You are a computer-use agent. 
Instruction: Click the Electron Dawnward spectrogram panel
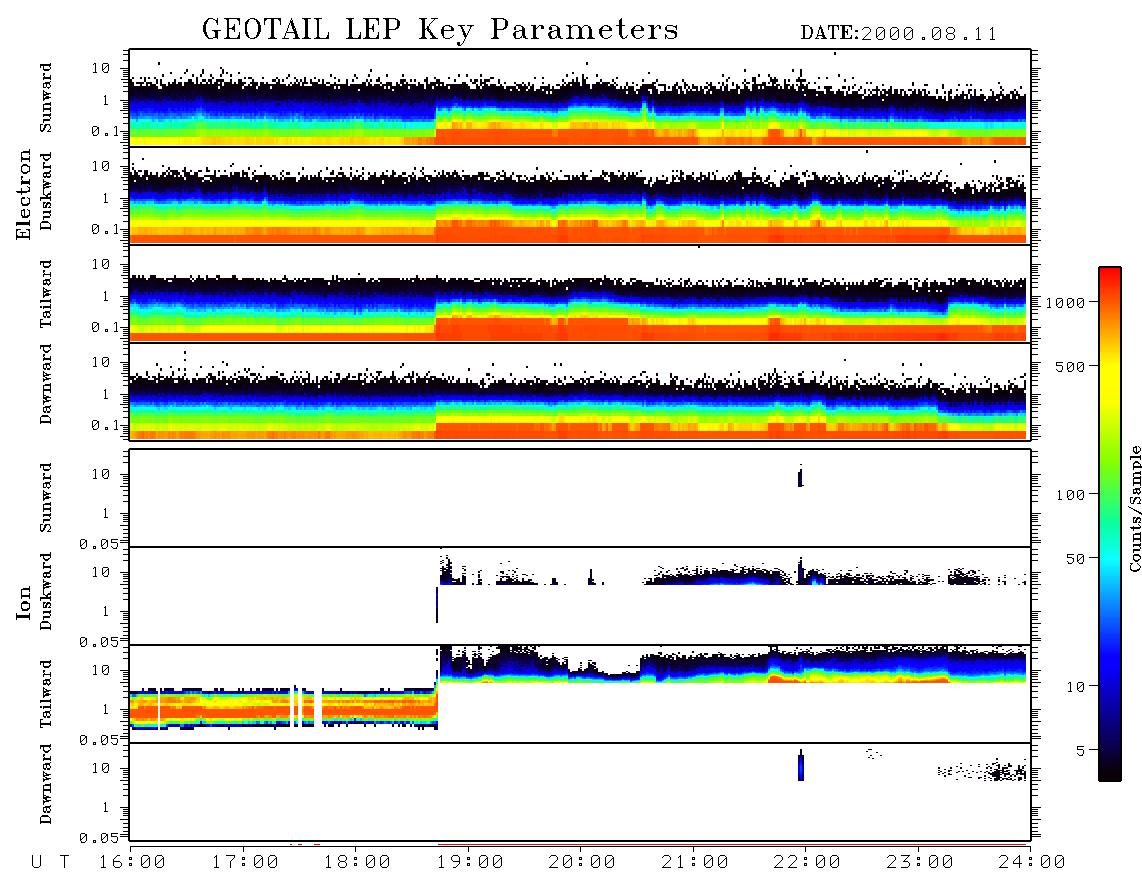580,391
